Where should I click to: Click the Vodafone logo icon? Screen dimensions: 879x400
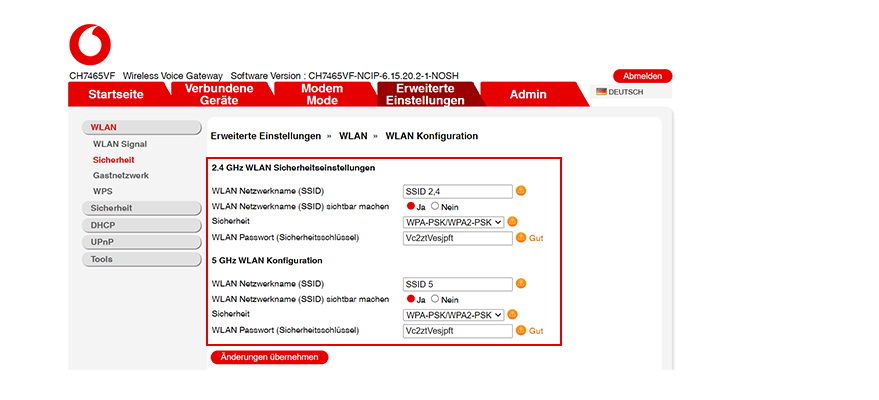point(90,45)
